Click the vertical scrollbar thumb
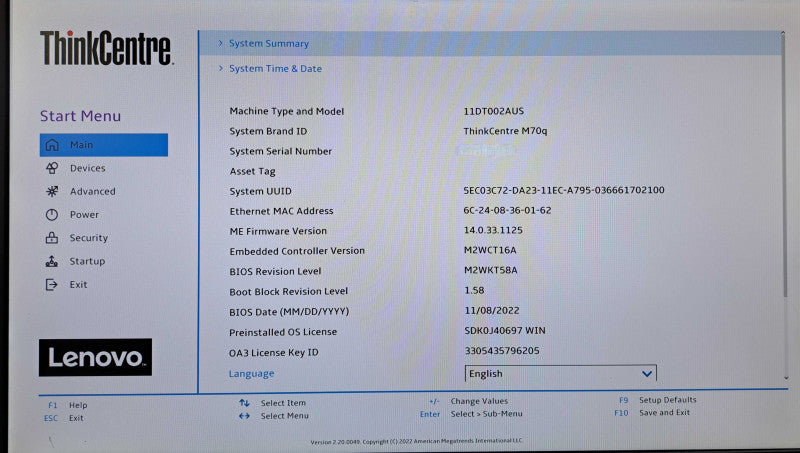Viewport: 800px width, 453px height. tap(784, 168)
